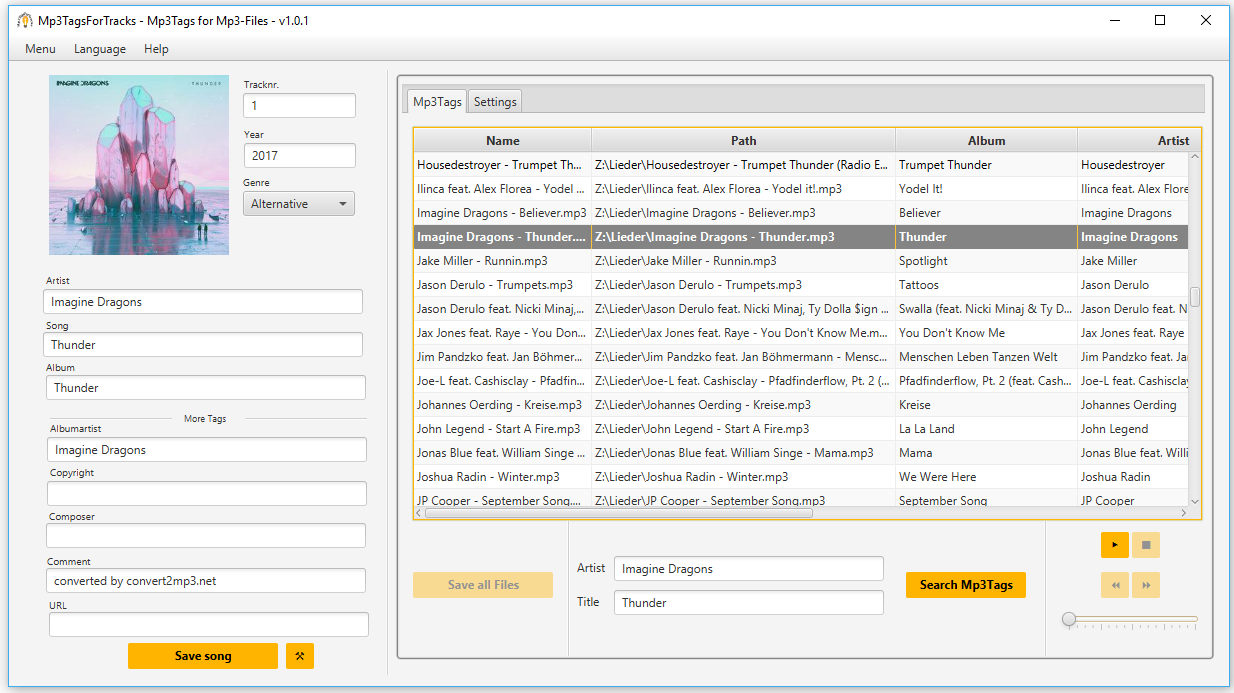Click the stop playback button
The width and height of the screenshot is (1234, 693).
pyautogui.click(x=1146, y=545)
